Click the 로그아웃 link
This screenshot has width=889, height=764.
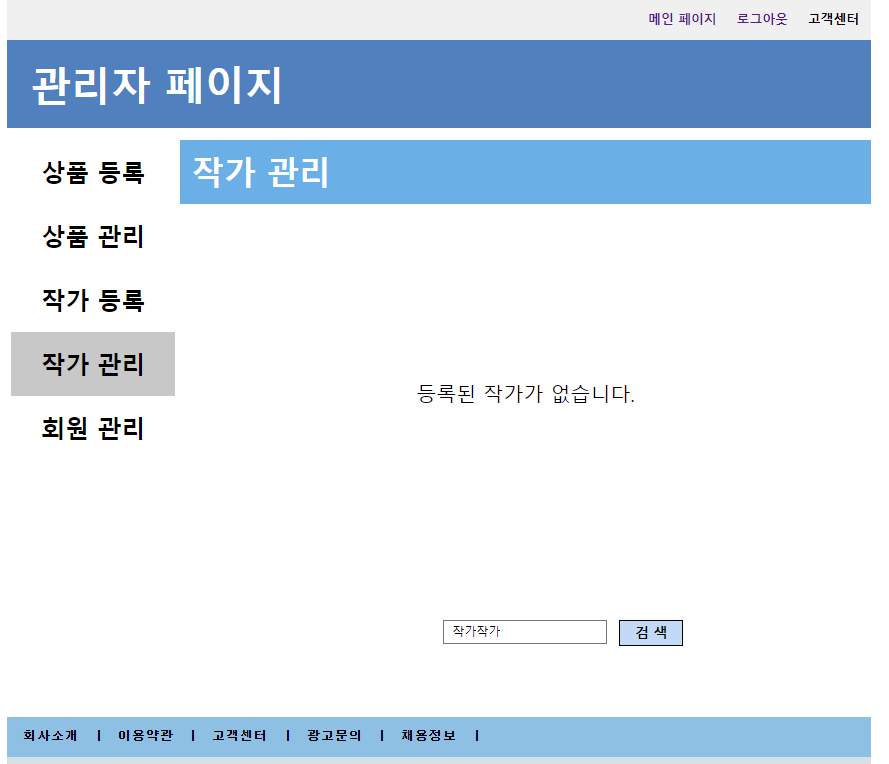coord(762,19)
